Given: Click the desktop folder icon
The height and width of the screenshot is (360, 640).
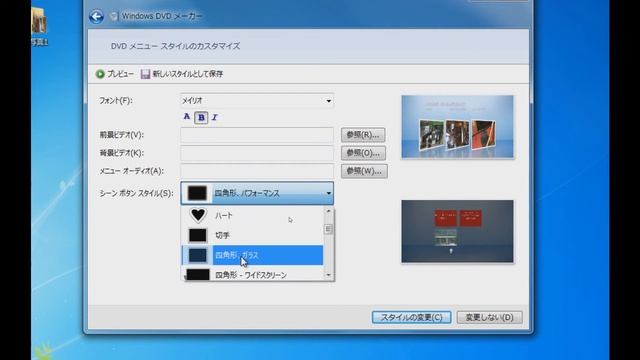Looking at the screenshot, I should click(x=39, y=21).
